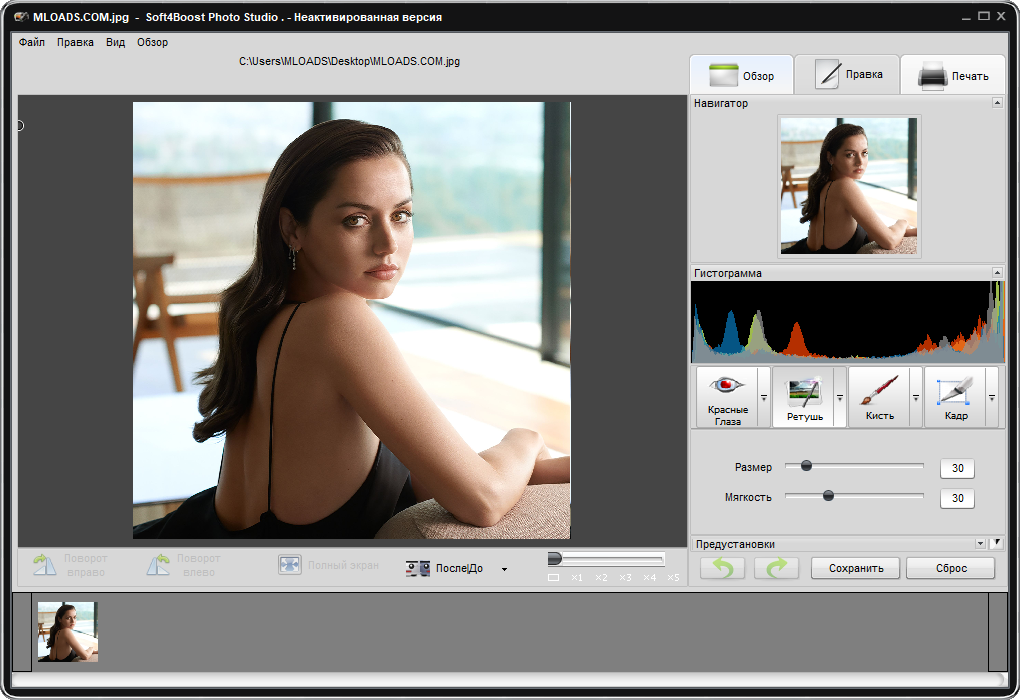The image size is (1020, 700).
Task: Click the histogram graph
Action: click(x=848, y=321)
